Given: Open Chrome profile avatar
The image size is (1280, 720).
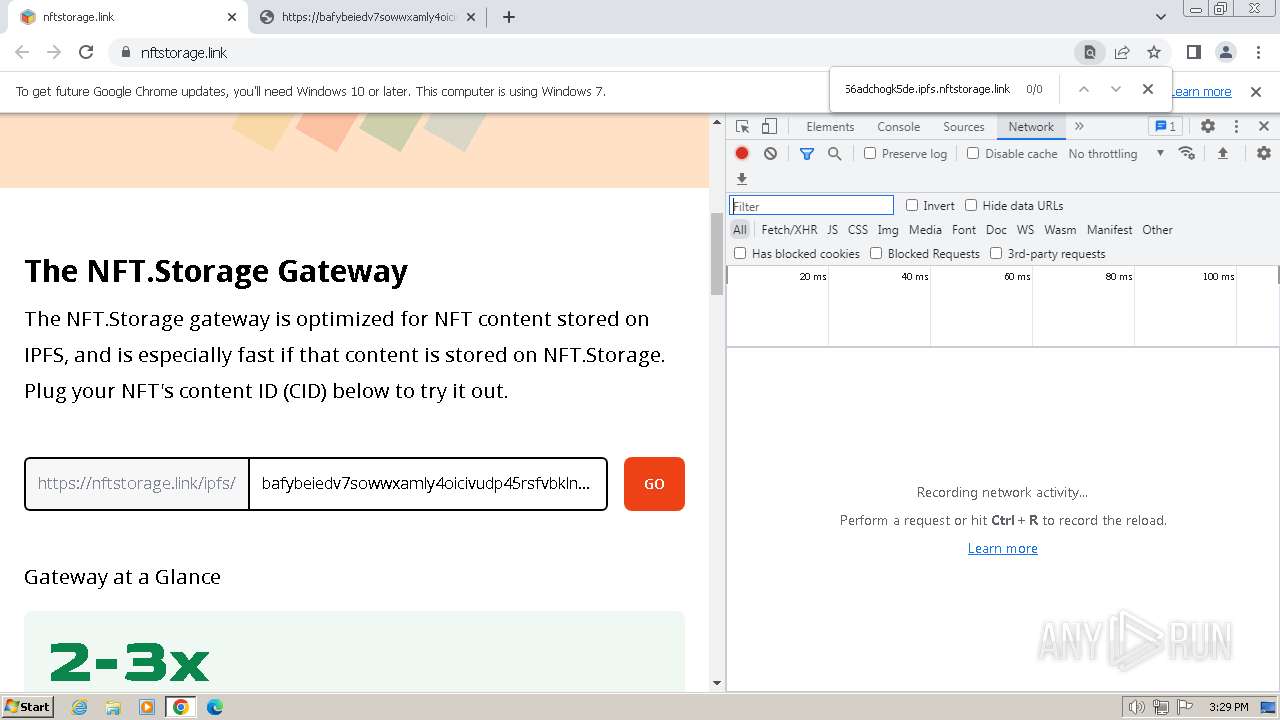Looking at the screenshot, I should (x=1225, y=53).
